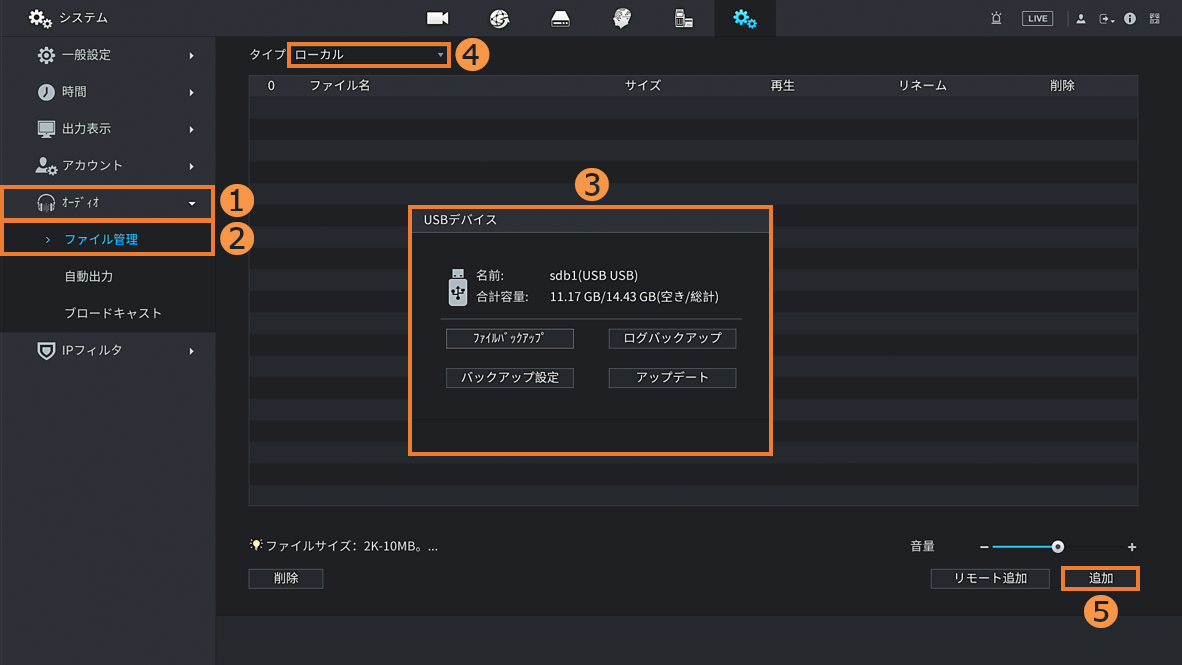Image resolution: width=1182 pixels, height=665 pixels.
Task: Open the POS register icon
Action: 684,18
